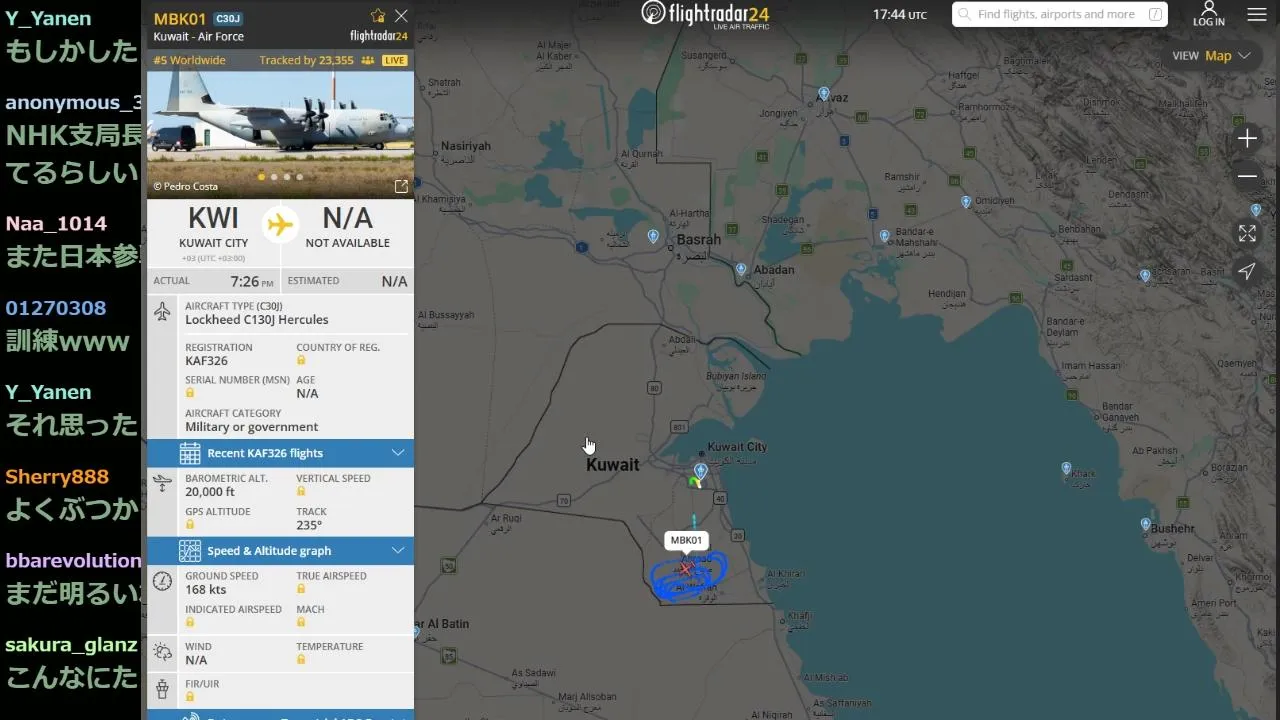Click Military or government category text
This screenshot has width=1280, height=720.
coord(252,427)
